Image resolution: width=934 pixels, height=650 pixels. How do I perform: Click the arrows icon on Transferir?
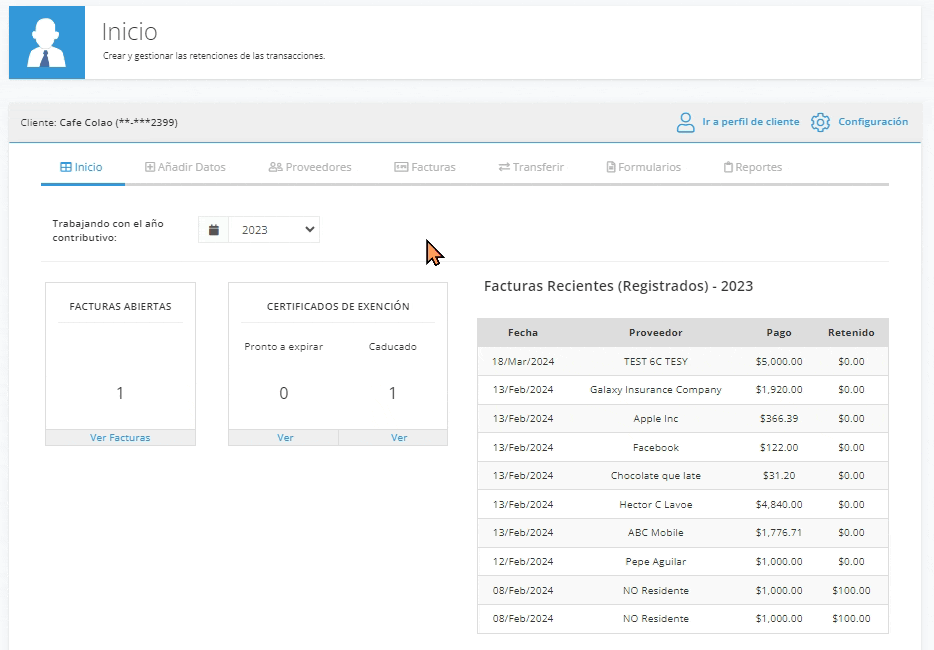tap(504, 167)
